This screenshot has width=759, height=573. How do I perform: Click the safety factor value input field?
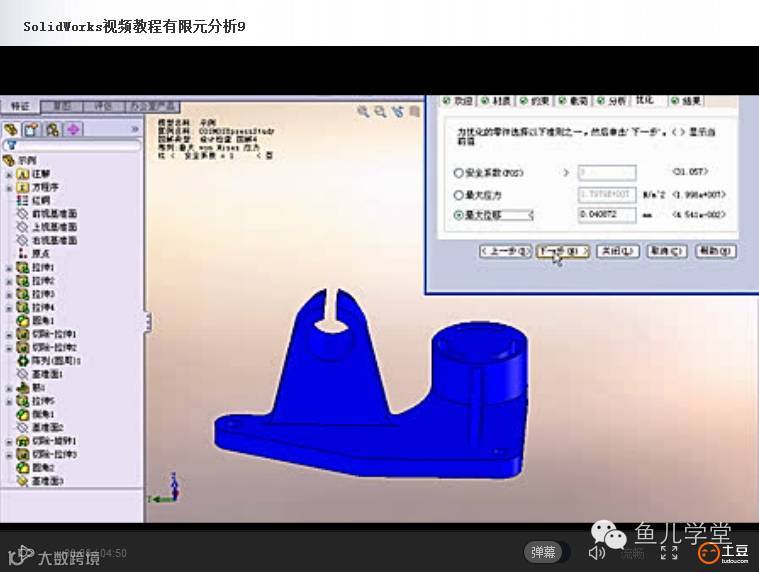point(607,172)
